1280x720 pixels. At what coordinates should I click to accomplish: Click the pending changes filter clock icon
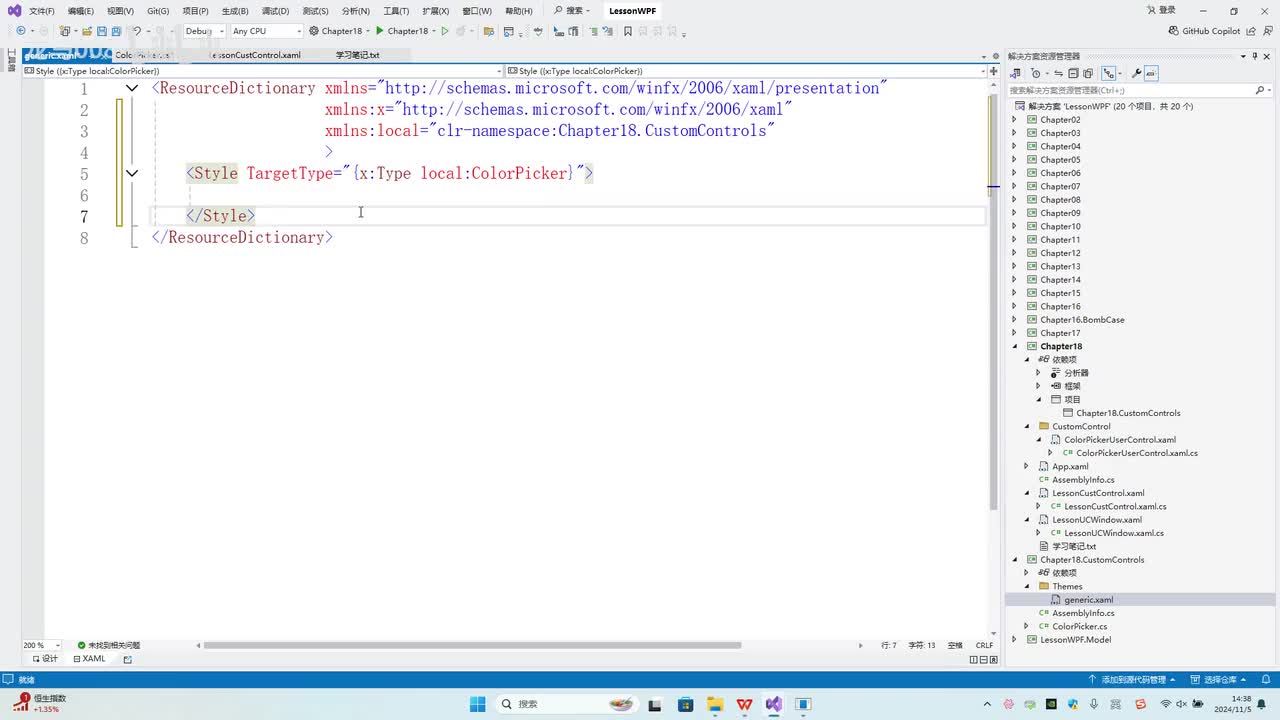pyautogui.click(x=1036, y=73)
